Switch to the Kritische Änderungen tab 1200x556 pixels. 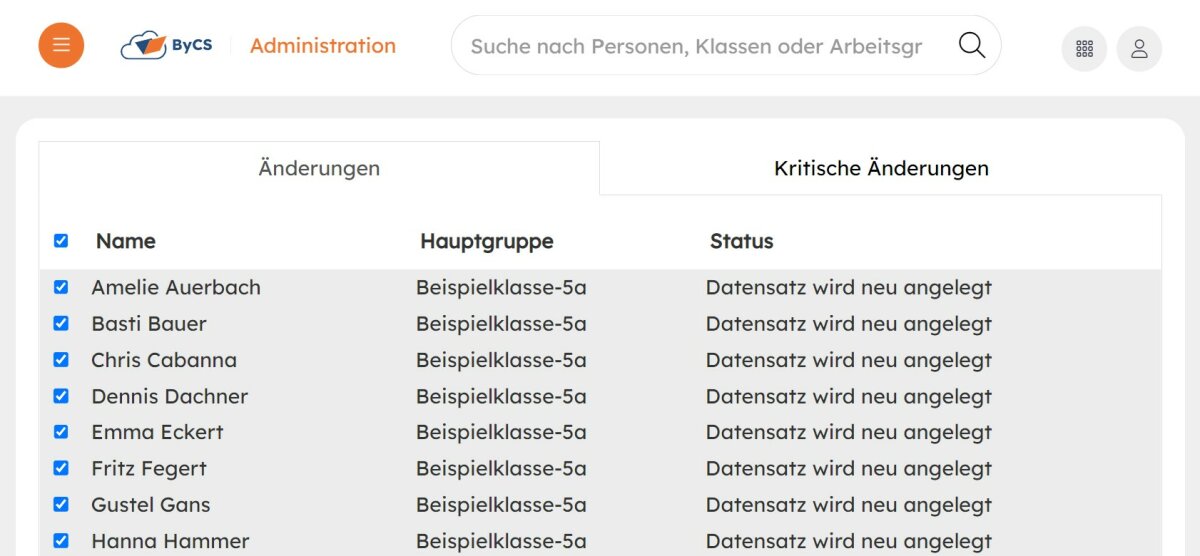tap(881, 168)
